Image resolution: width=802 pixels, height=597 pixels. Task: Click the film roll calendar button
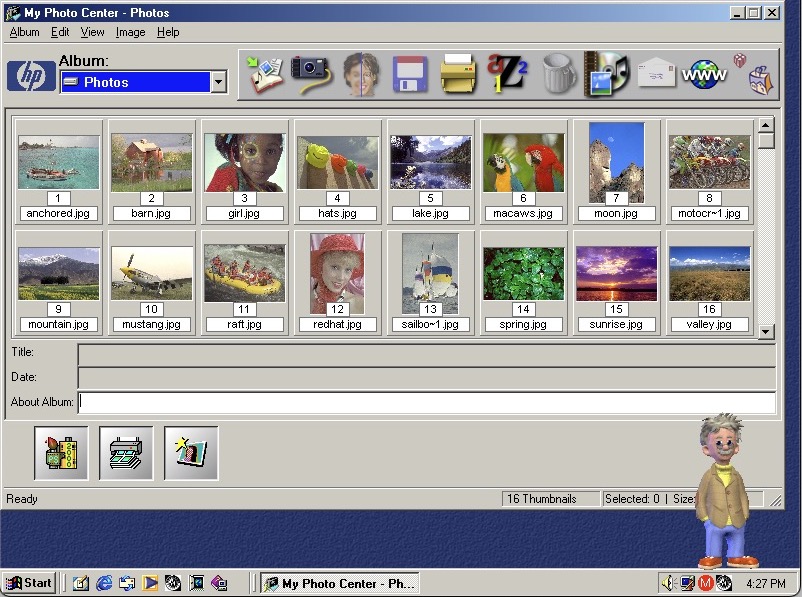point(61,453)
